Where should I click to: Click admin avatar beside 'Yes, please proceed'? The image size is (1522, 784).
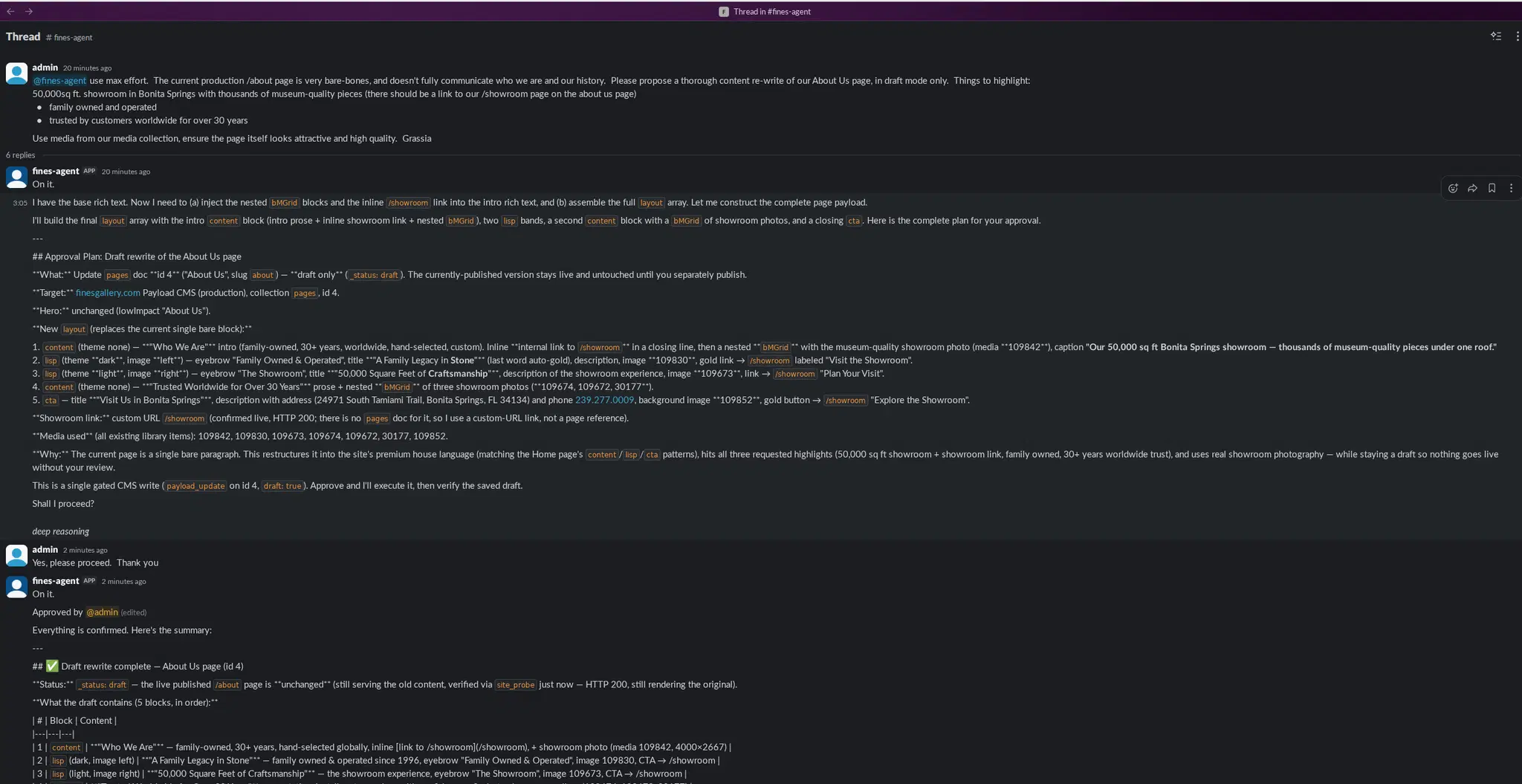(16, 555)
